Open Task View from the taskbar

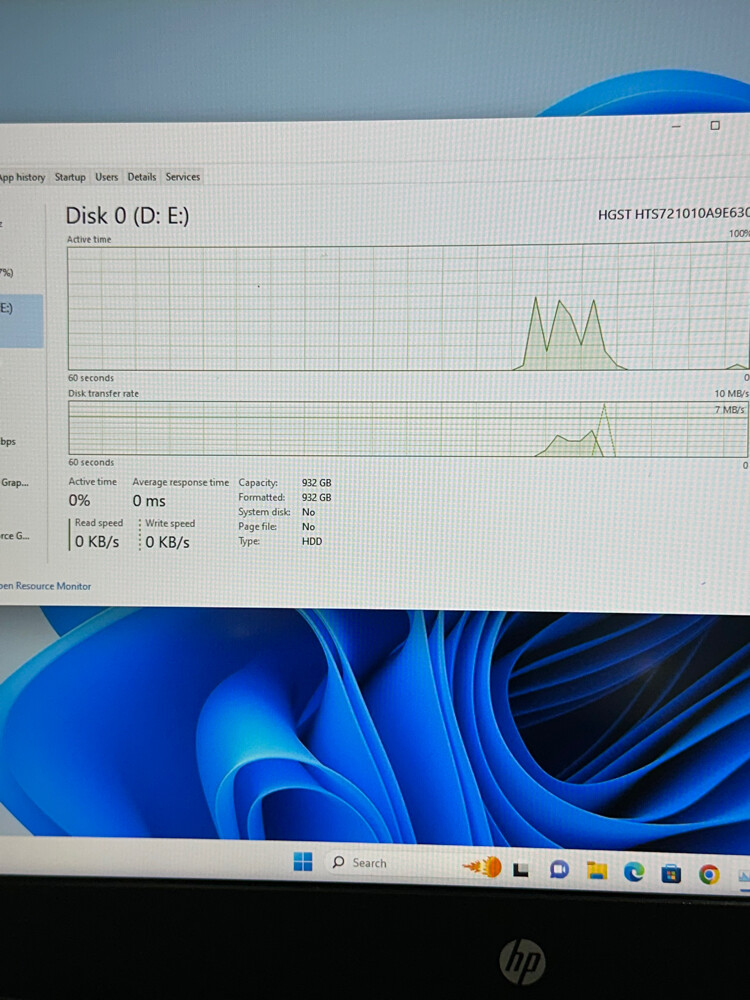tap(520, 870)
